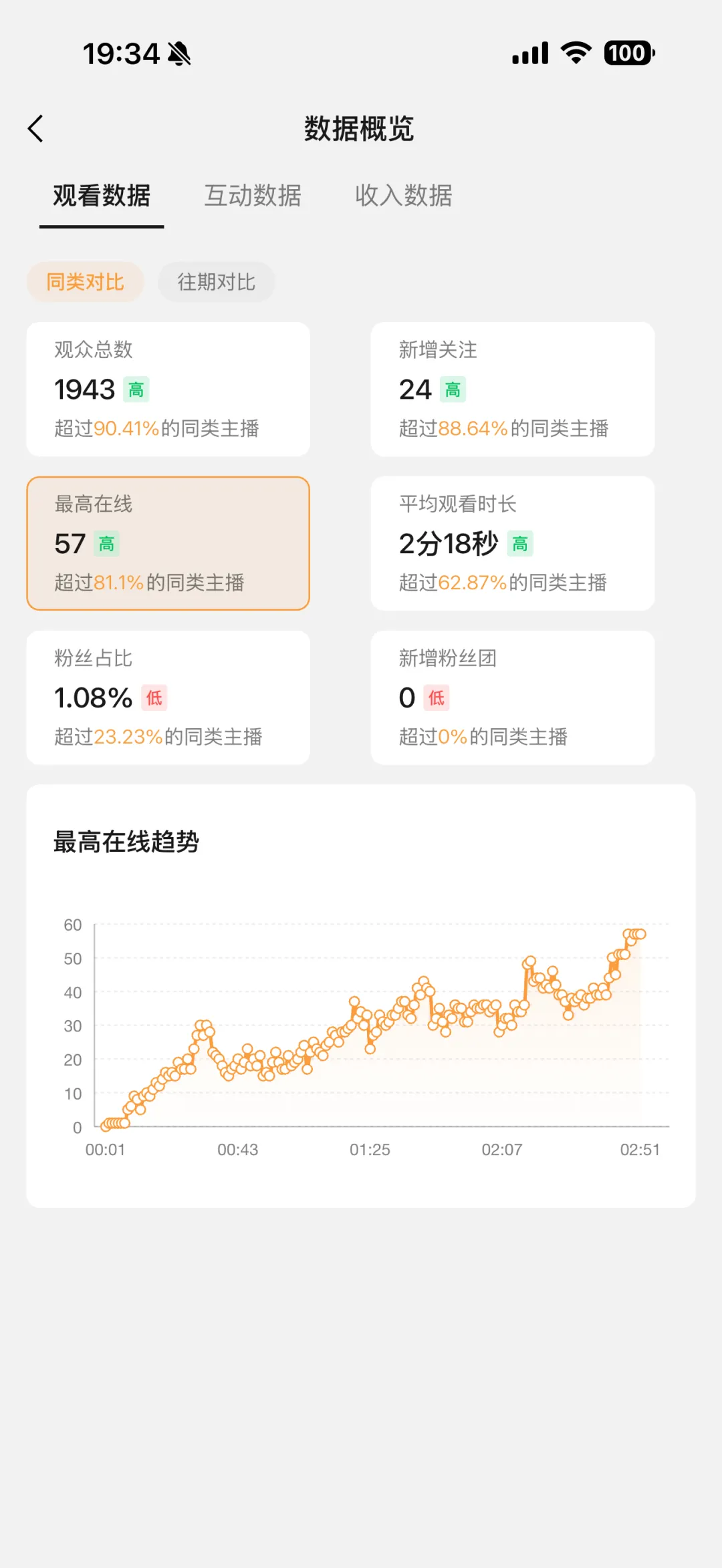Switch to 往期对比 comparison mode
This screenshot has height=1568, width=722.
pyautogui.click(x=217, y=282)
